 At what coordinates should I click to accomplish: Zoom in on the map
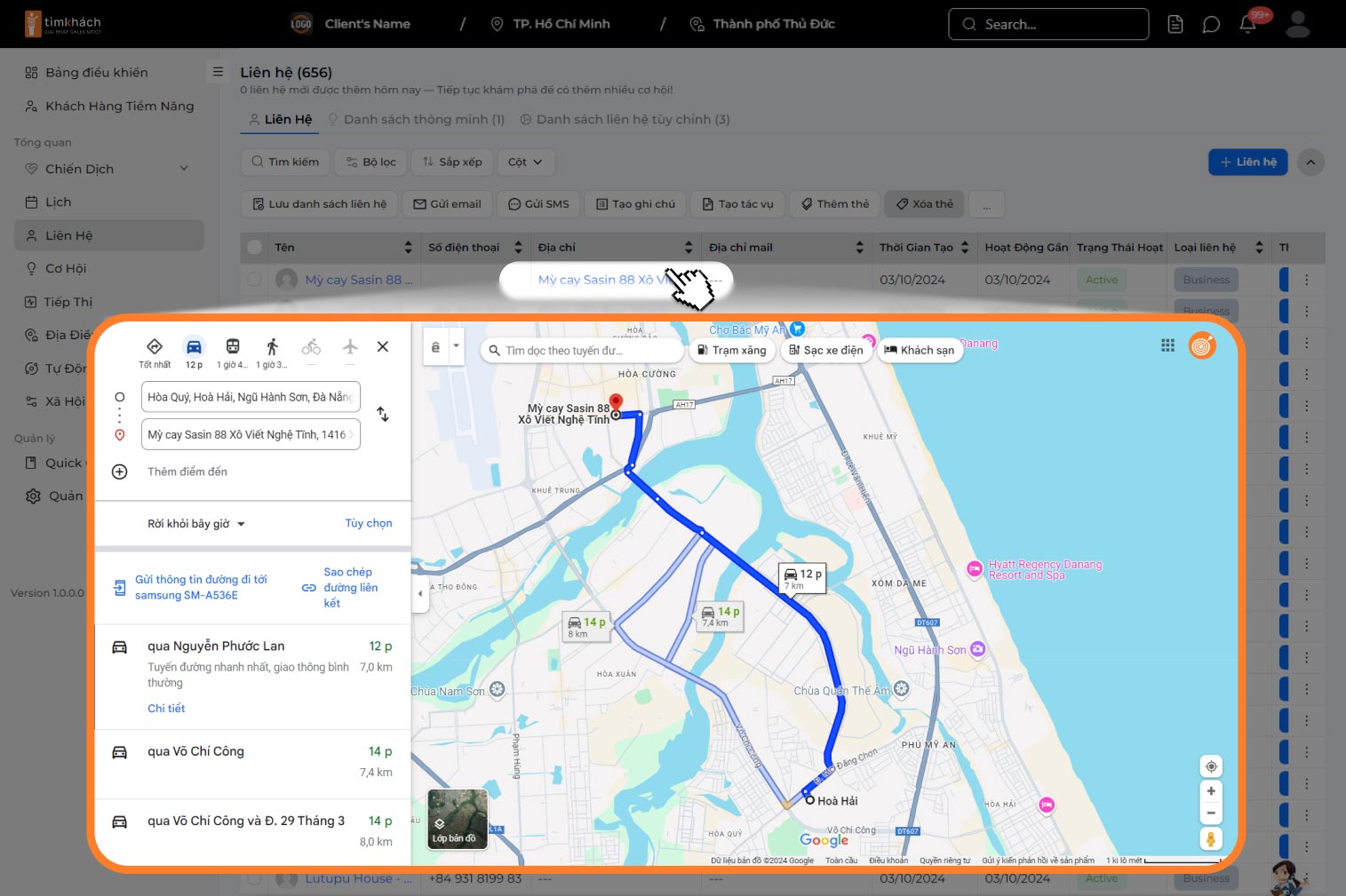(x=1211, y=791)
